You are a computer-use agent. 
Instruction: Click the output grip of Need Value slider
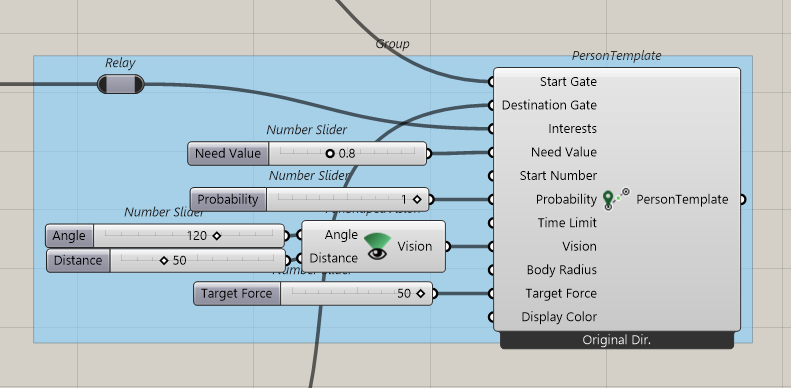[429, 153]
